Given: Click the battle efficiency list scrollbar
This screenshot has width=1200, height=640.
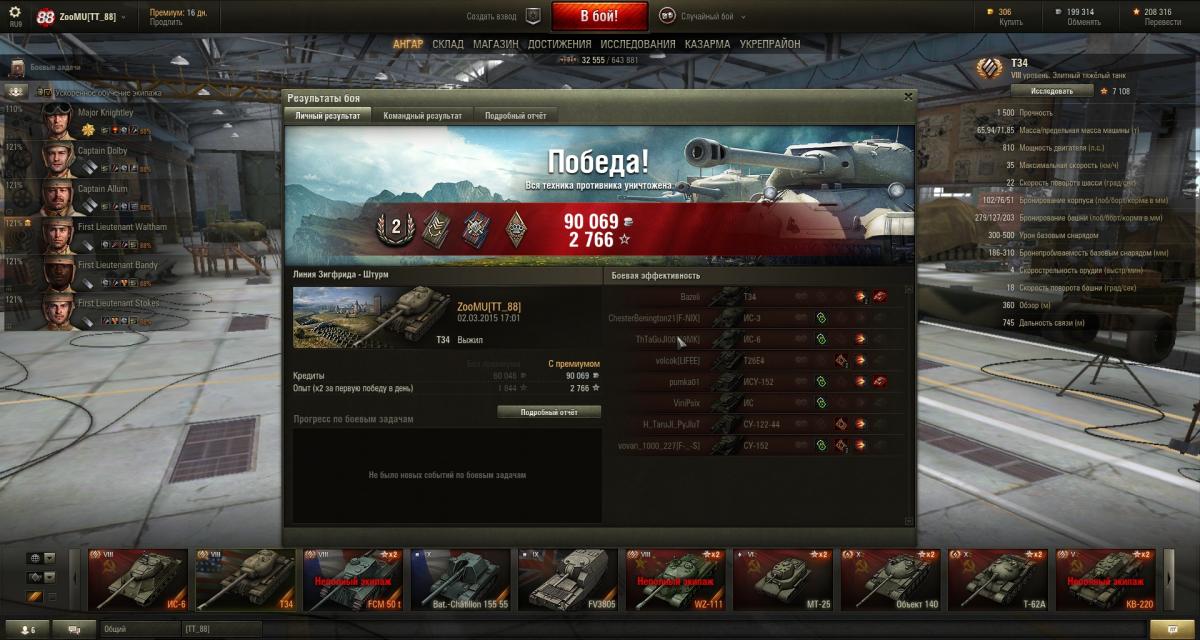Looking at the screenshot, I should 909,405.
